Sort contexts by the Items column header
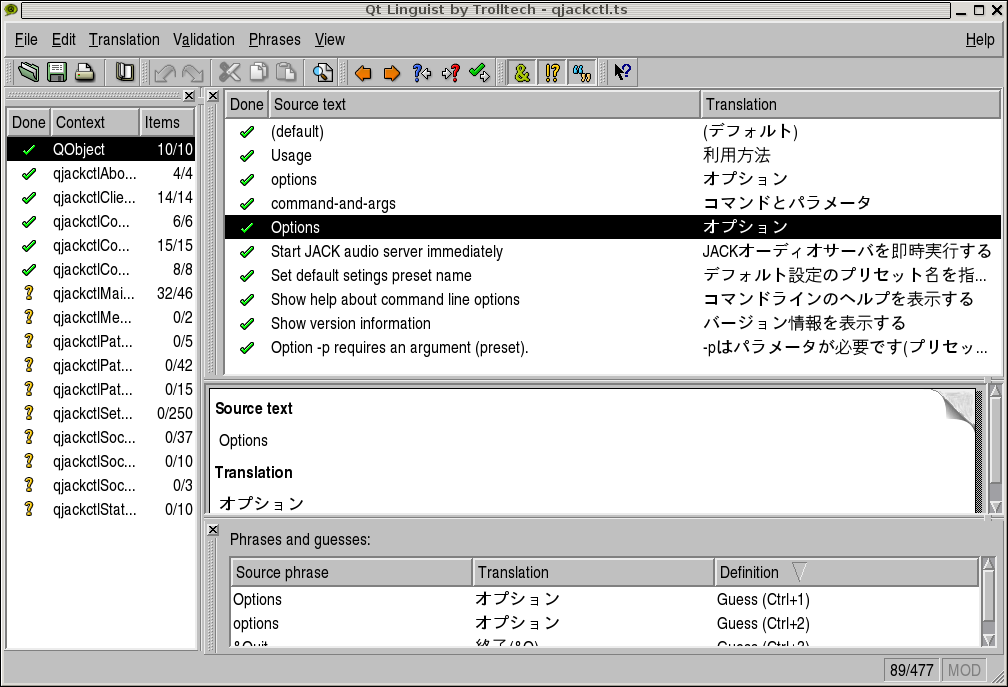1008x687 pixels. point(167,122)
